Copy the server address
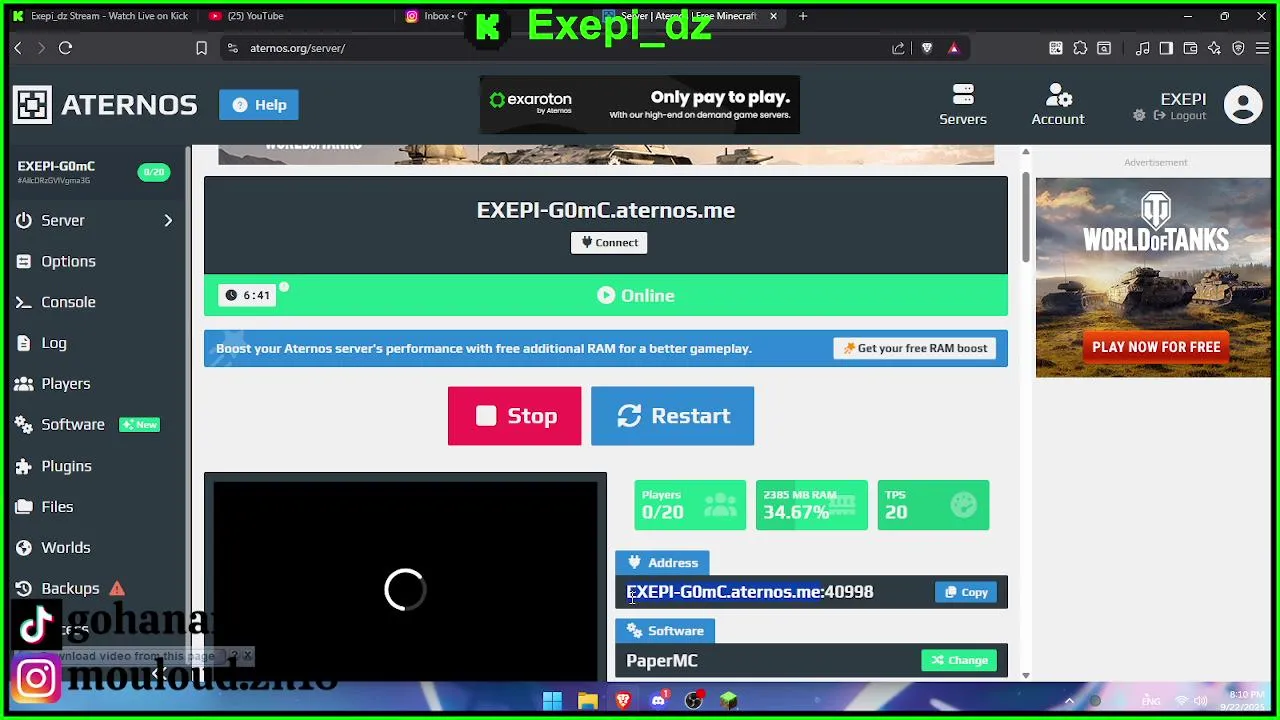Screen dimensions: 1280x720 [966, 592]
